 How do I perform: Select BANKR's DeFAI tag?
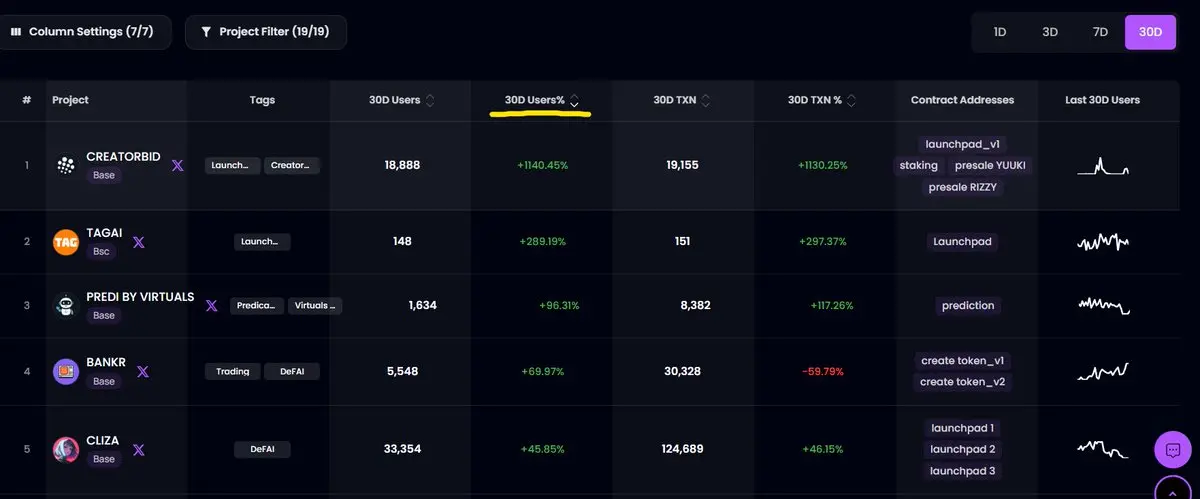tap(292, 371)
